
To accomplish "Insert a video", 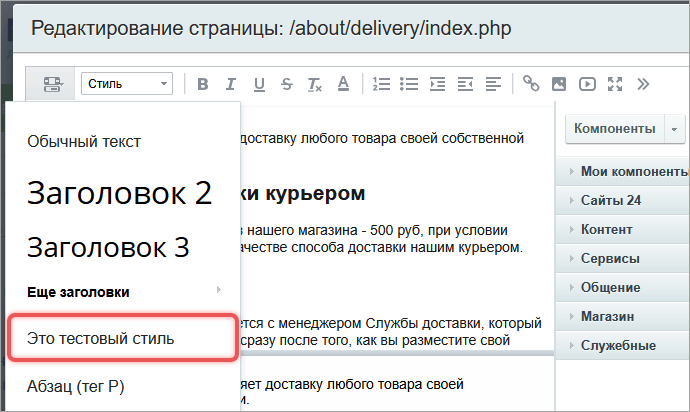I will click(587, 84).
